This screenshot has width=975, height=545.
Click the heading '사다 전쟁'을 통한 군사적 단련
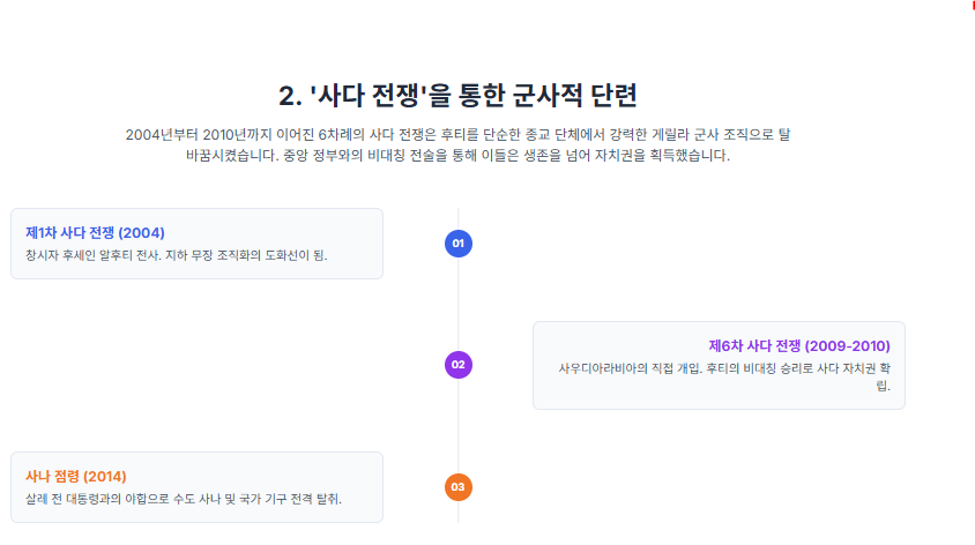click(x=458, y=95)
